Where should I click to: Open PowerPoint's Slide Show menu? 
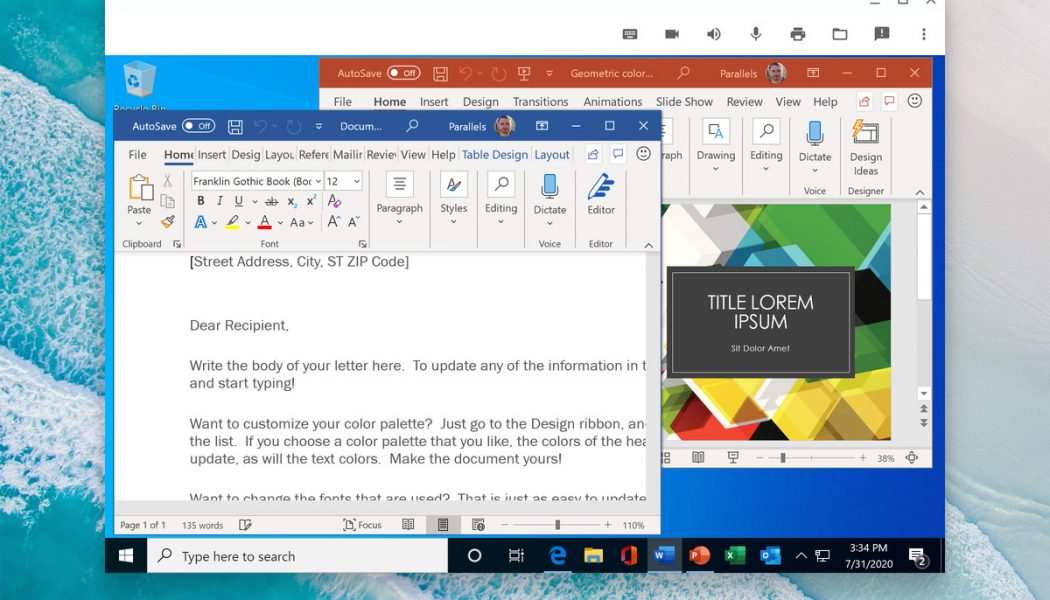[684, 101]
